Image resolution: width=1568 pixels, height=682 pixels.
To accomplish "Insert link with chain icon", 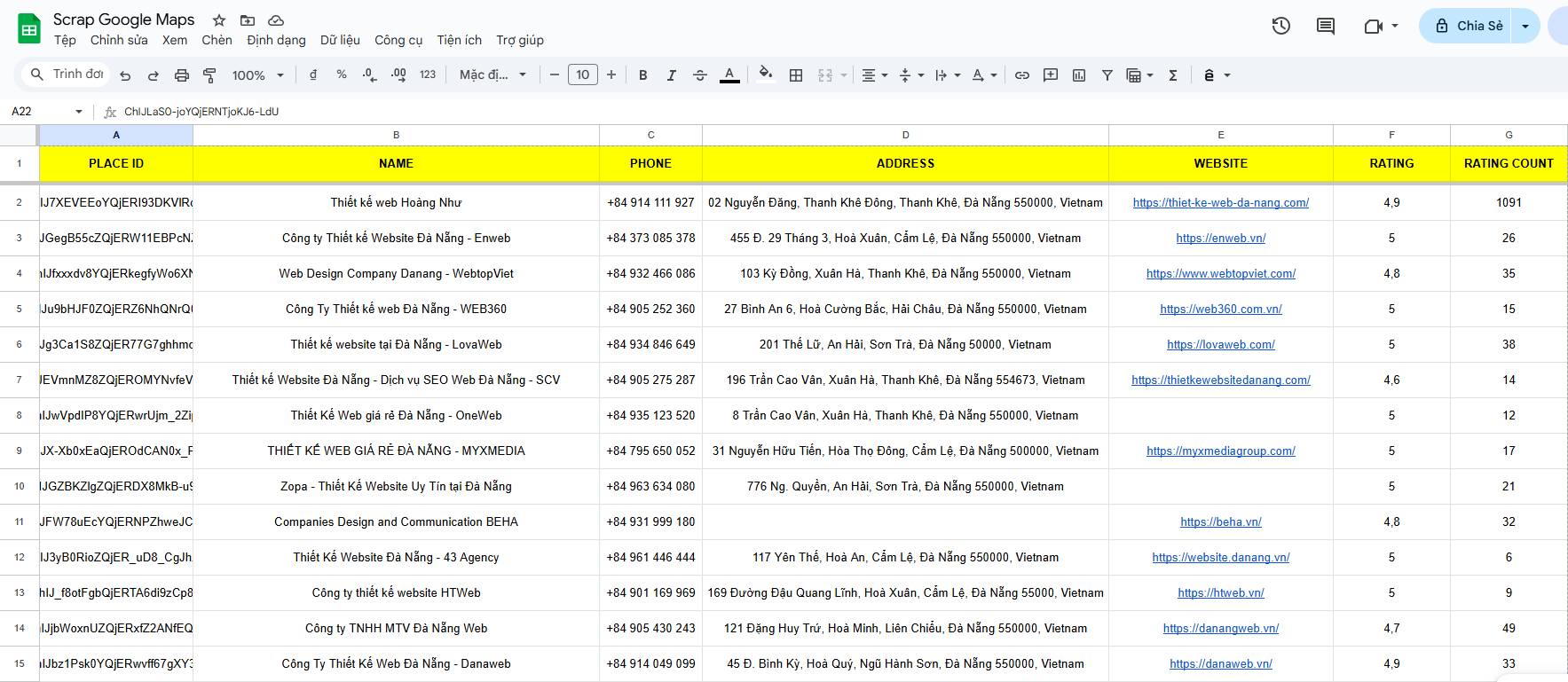I will click(x=1022, y=75).
